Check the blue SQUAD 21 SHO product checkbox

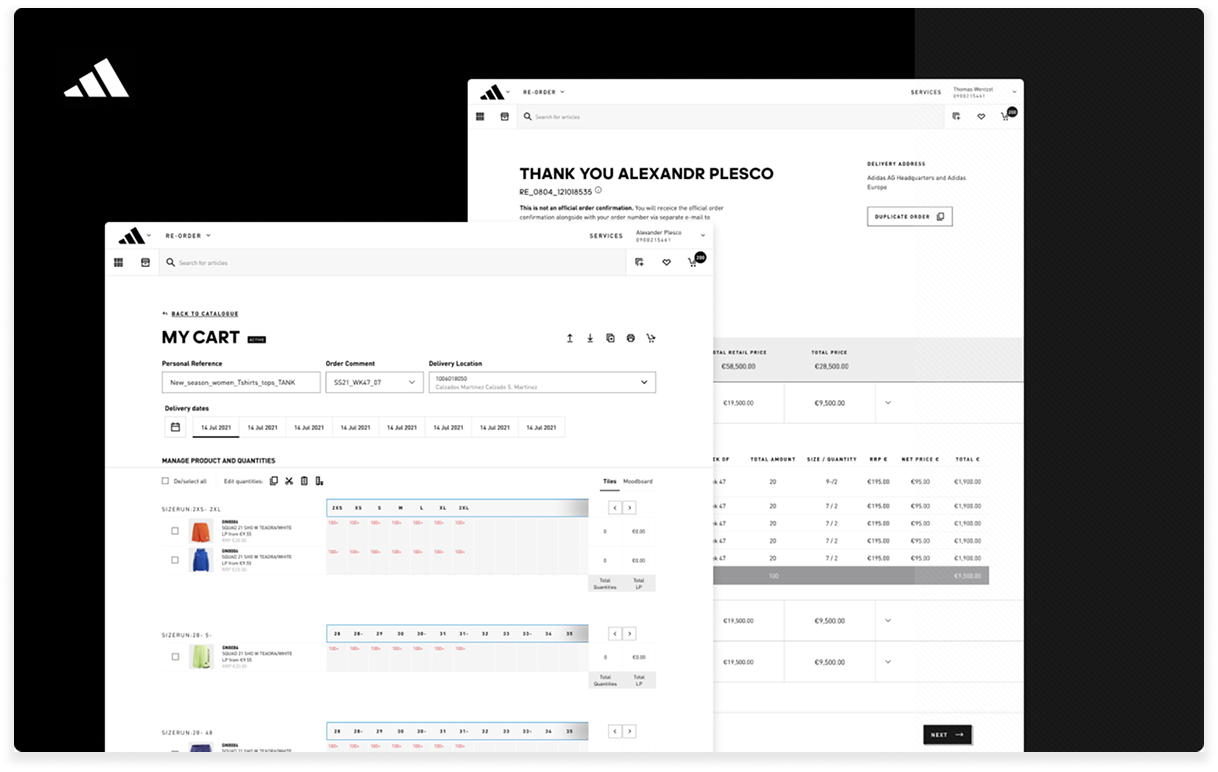(173, 559)
